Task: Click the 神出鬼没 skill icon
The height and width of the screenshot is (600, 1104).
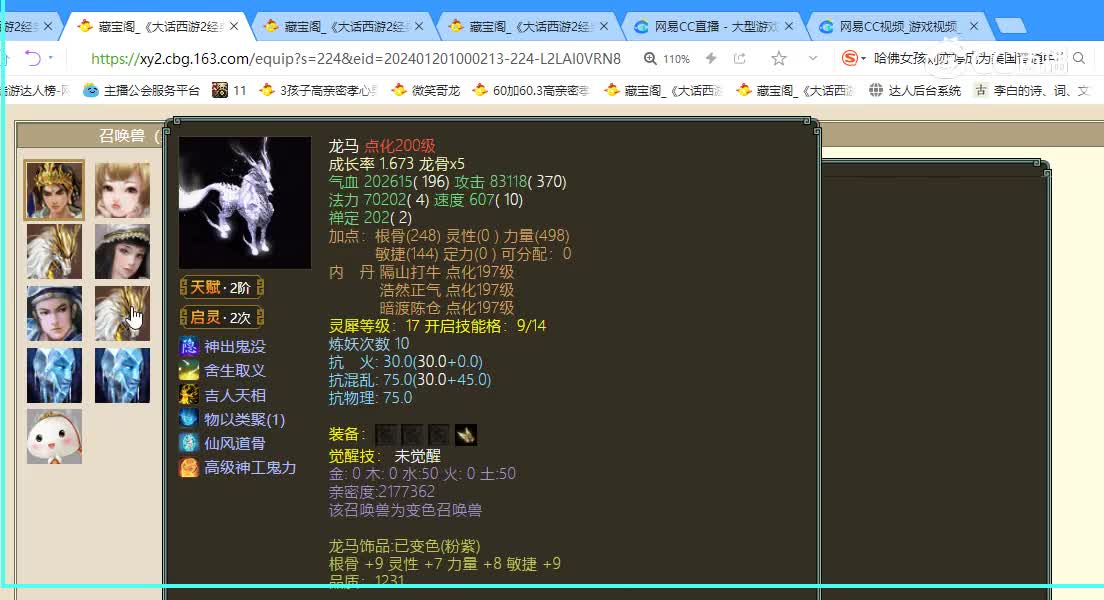Action: (189, 346)
